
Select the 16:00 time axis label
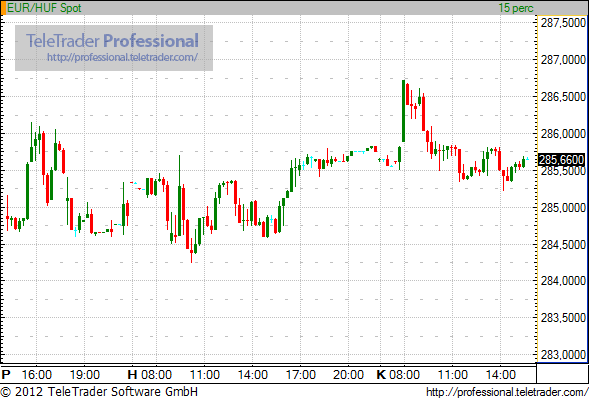tap(36, 375)
